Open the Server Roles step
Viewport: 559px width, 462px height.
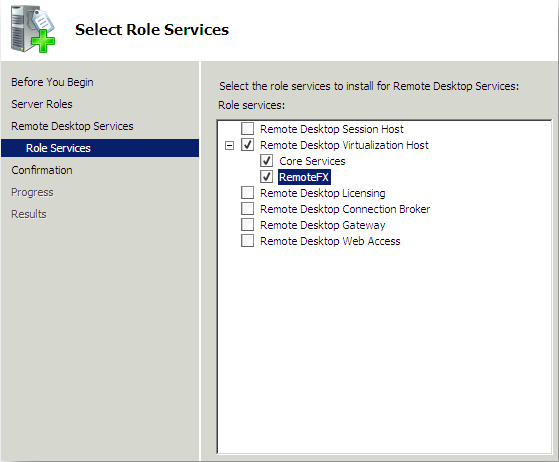(x=42, y=104)
